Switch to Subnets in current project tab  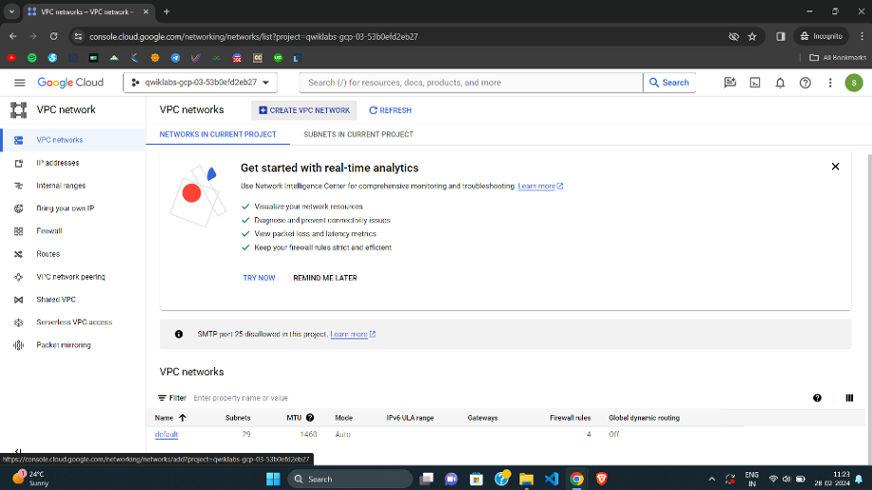(358, 134)
